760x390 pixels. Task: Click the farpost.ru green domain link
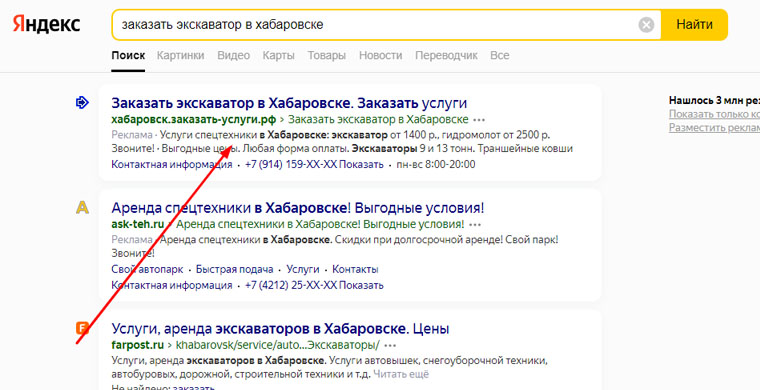138,345
